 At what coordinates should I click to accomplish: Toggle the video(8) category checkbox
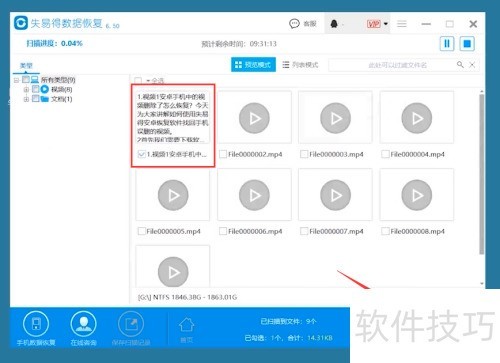pos(35,89)
